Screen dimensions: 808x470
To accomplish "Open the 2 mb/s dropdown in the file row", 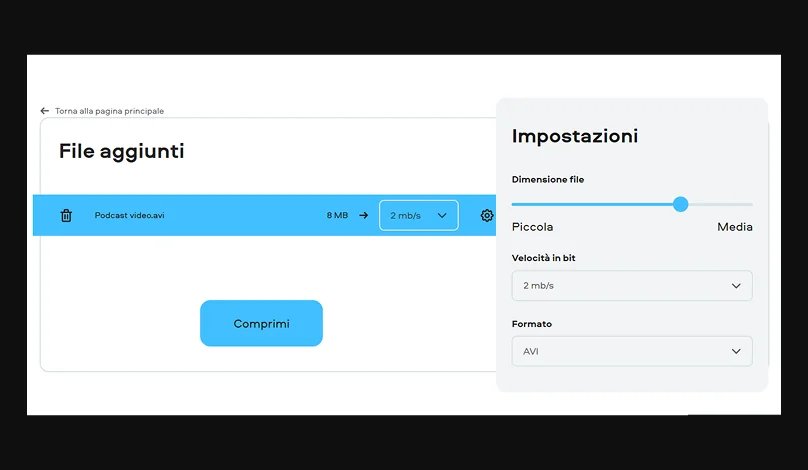I will pos(418,215).
